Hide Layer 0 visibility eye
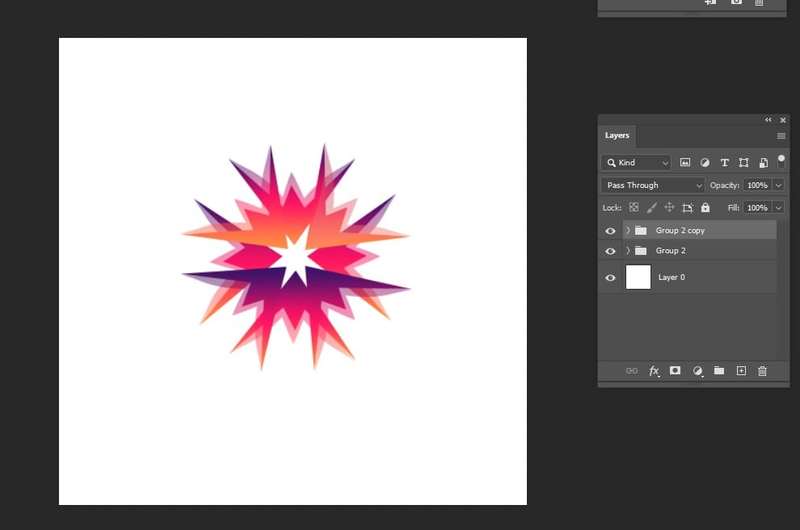800x530 pixels. click(x=610, y=277)
